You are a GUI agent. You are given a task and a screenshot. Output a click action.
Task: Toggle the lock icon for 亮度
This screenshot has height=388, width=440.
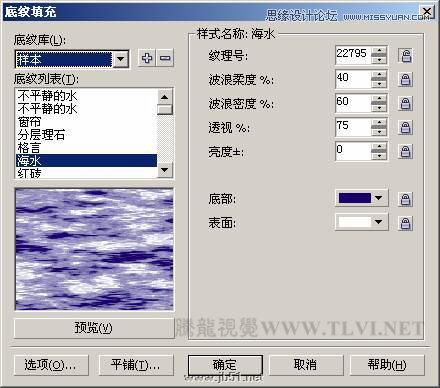(x=405, y=151)
